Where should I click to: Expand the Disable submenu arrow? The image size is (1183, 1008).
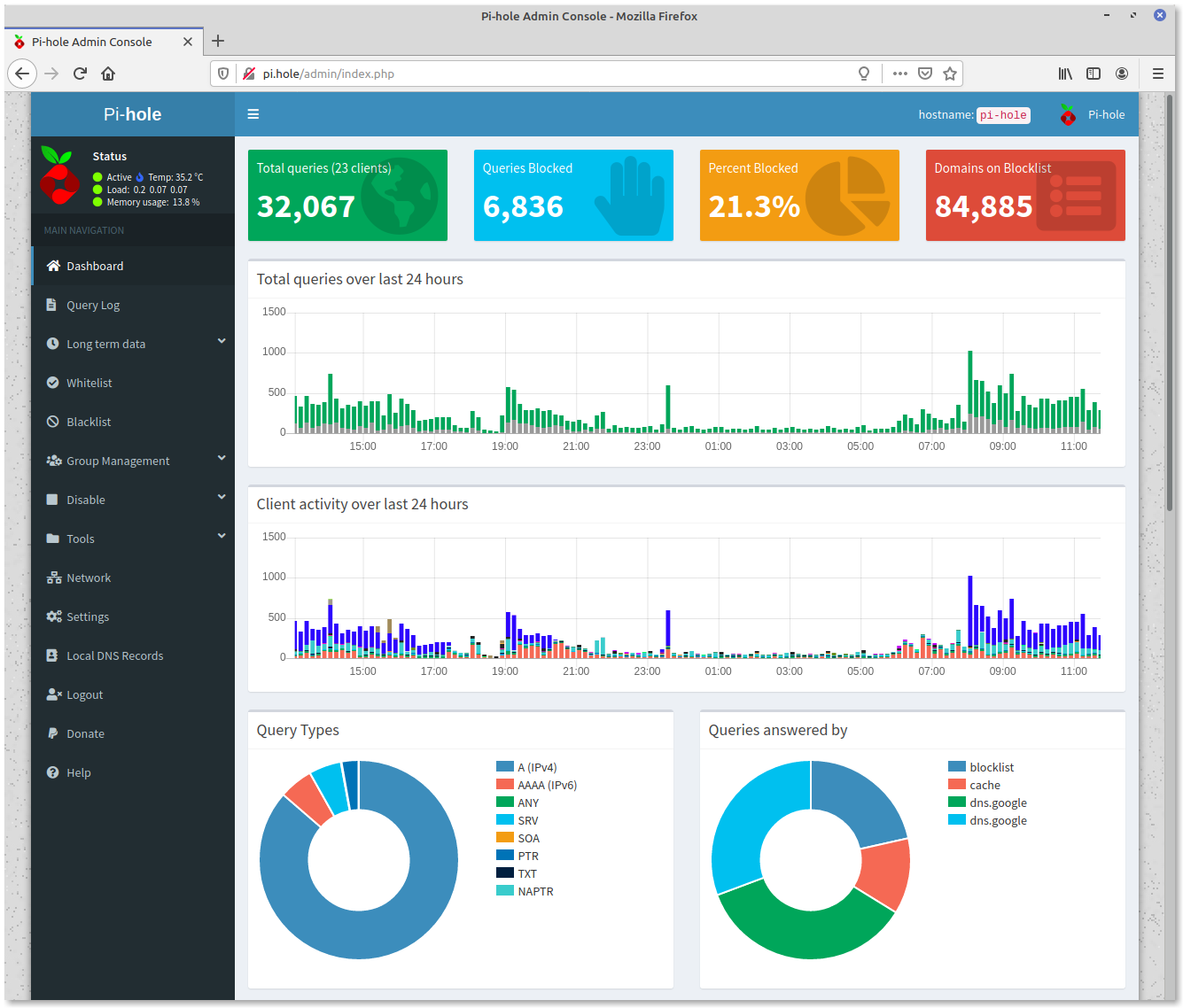pos(222,497)
